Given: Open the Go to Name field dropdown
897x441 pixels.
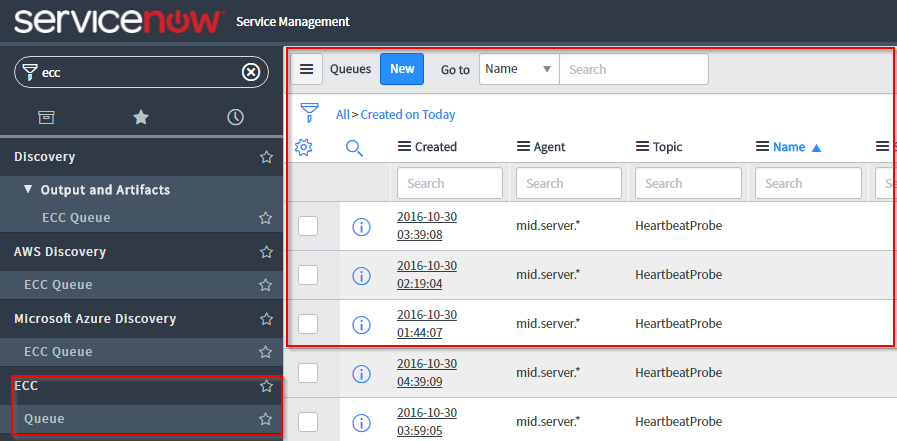Looking at the screenshot, I should (519, 69).
